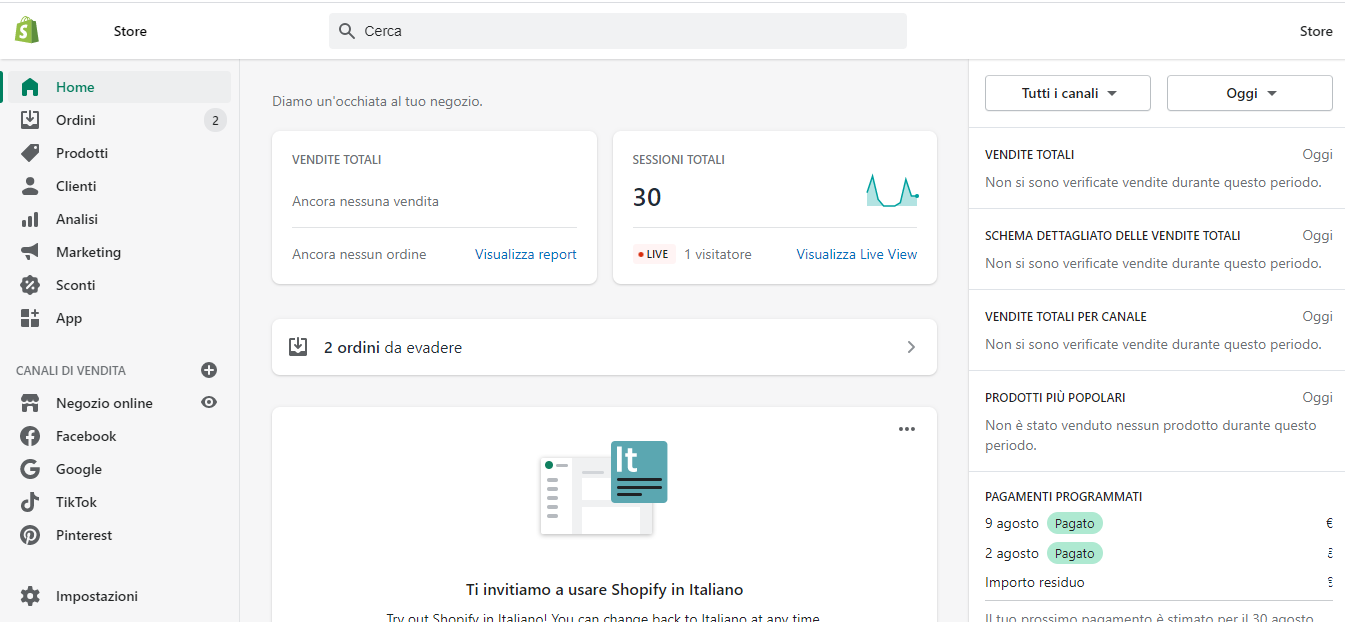
Task: Click Visualizza Live View link
Action: point(856,254)
